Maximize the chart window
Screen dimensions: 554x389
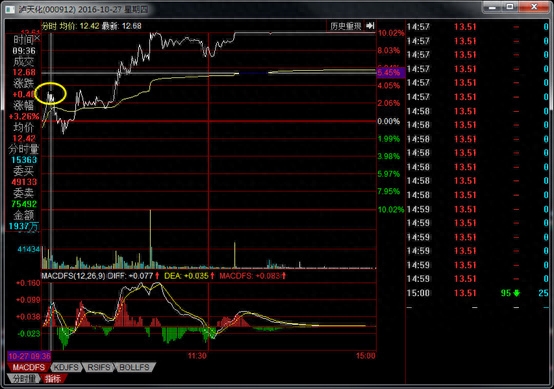pos(510,7)
